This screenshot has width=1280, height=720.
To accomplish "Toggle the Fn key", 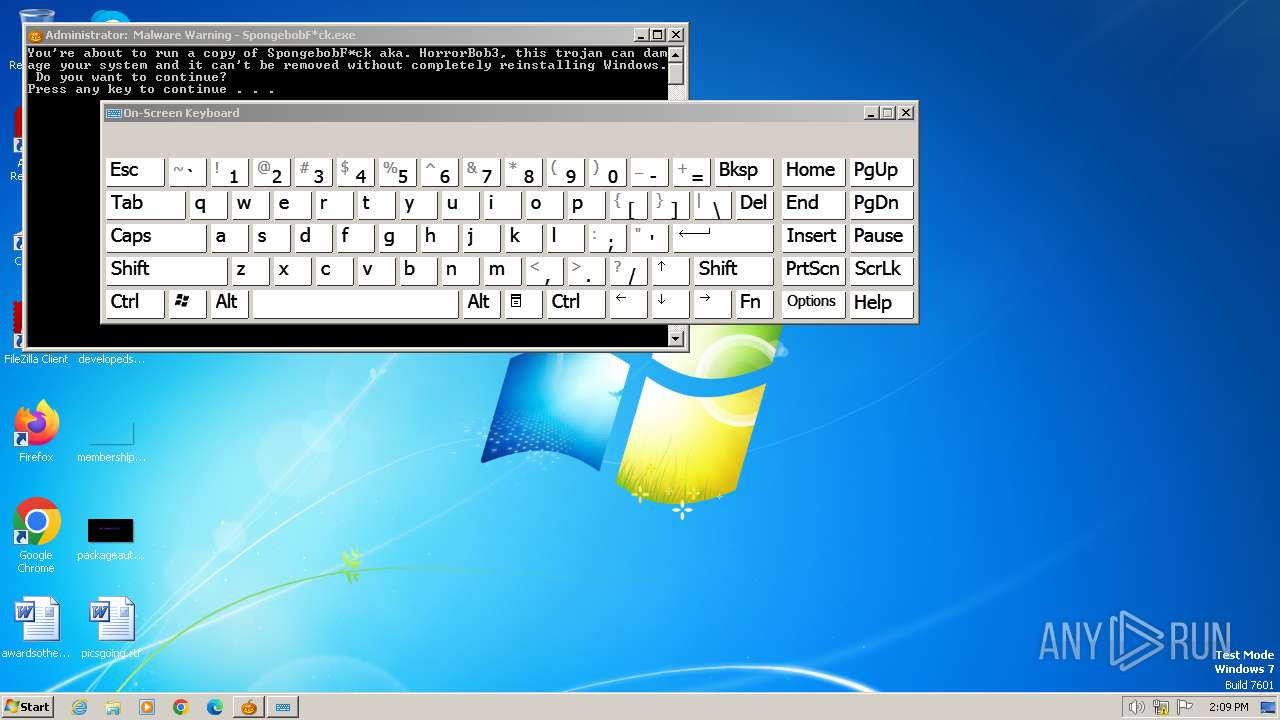I will click(x=754, y=303).
